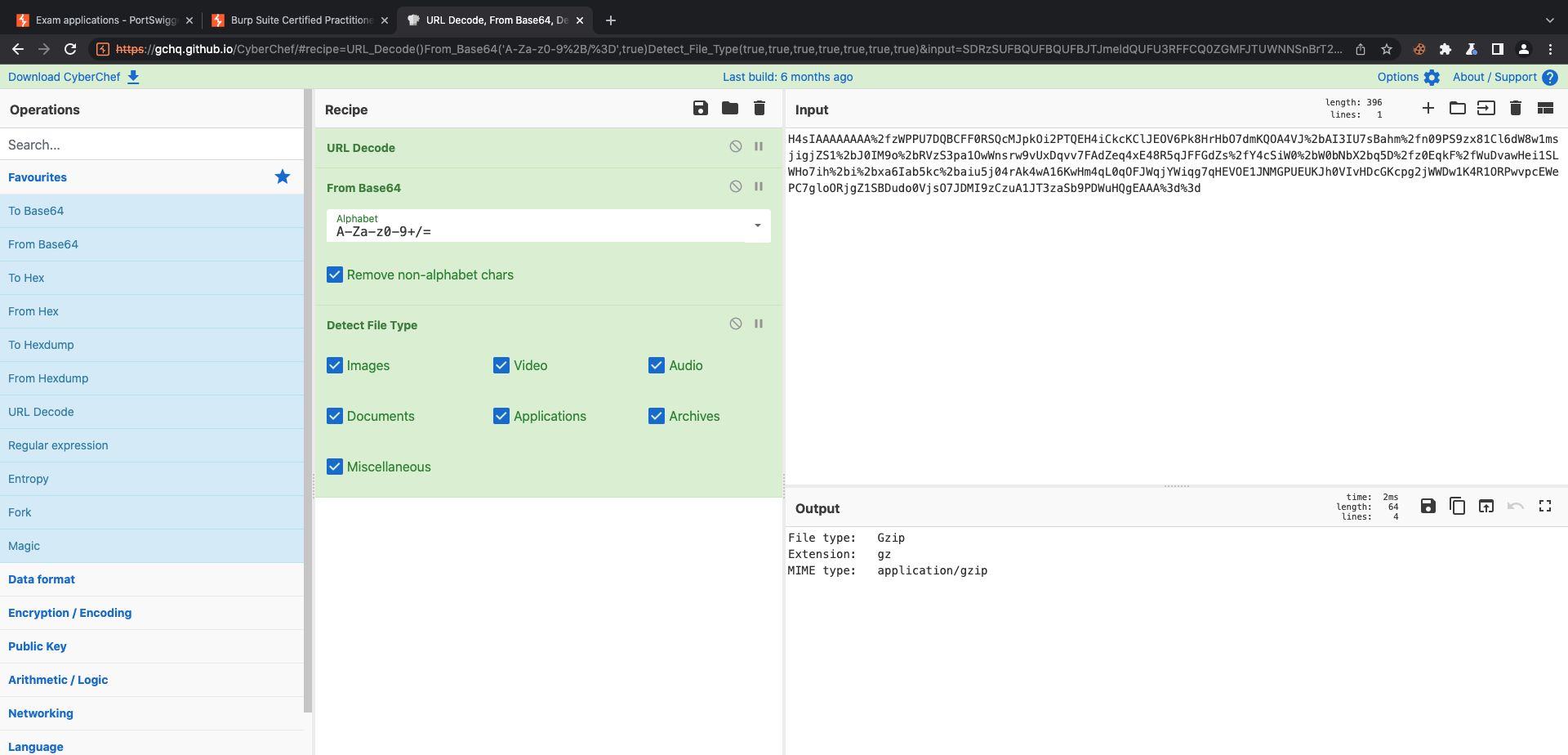Set a breakpoint on Detect File Type
Viewport: 1568px width, 755px height.
point(759,324)
